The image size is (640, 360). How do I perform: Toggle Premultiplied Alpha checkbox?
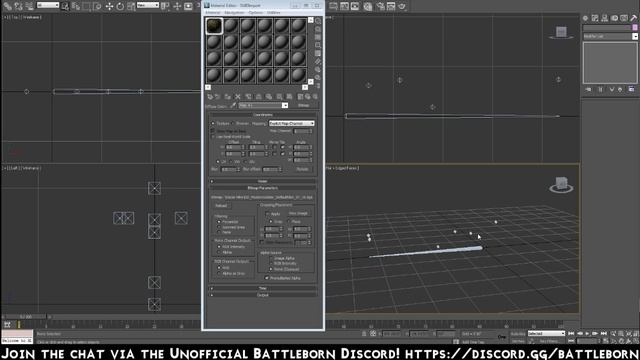click(x=267, y=278)
